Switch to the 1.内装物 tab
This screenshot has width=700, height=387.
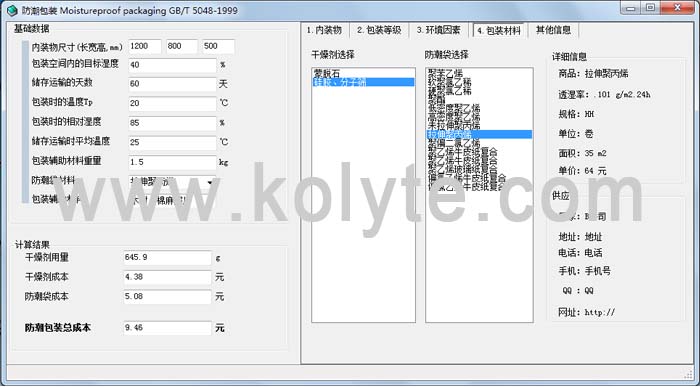click(325, 30)
